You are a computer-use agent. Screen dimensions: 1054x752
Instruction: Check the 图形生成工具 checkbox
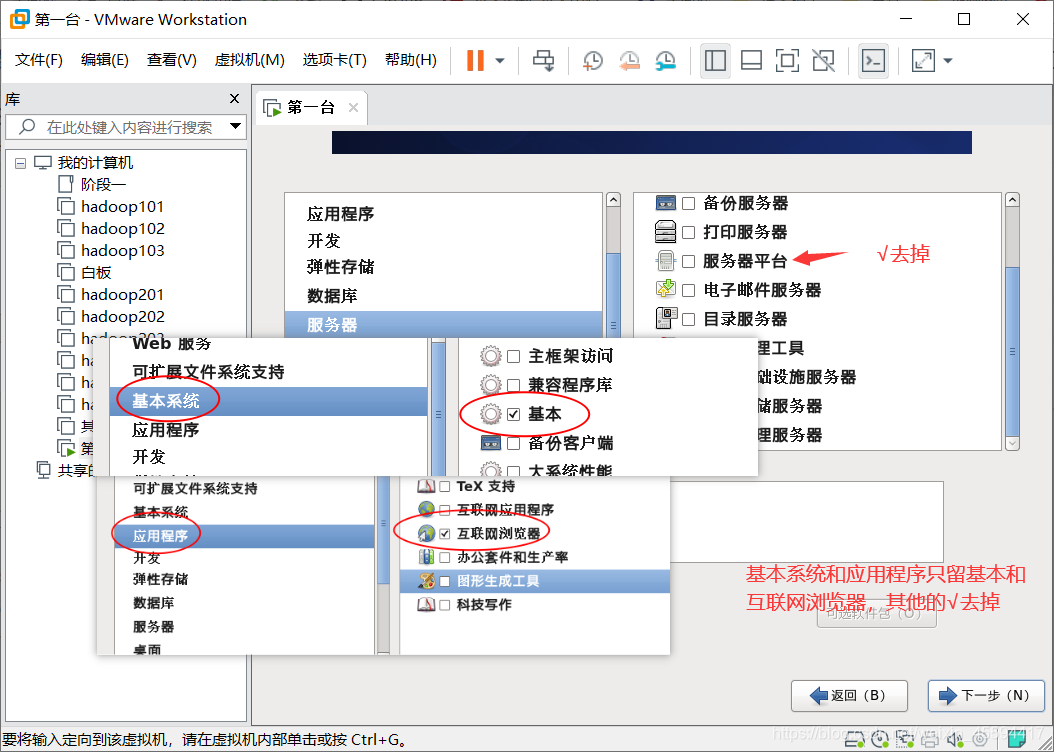pyautogui.click(x=444, y=581)
